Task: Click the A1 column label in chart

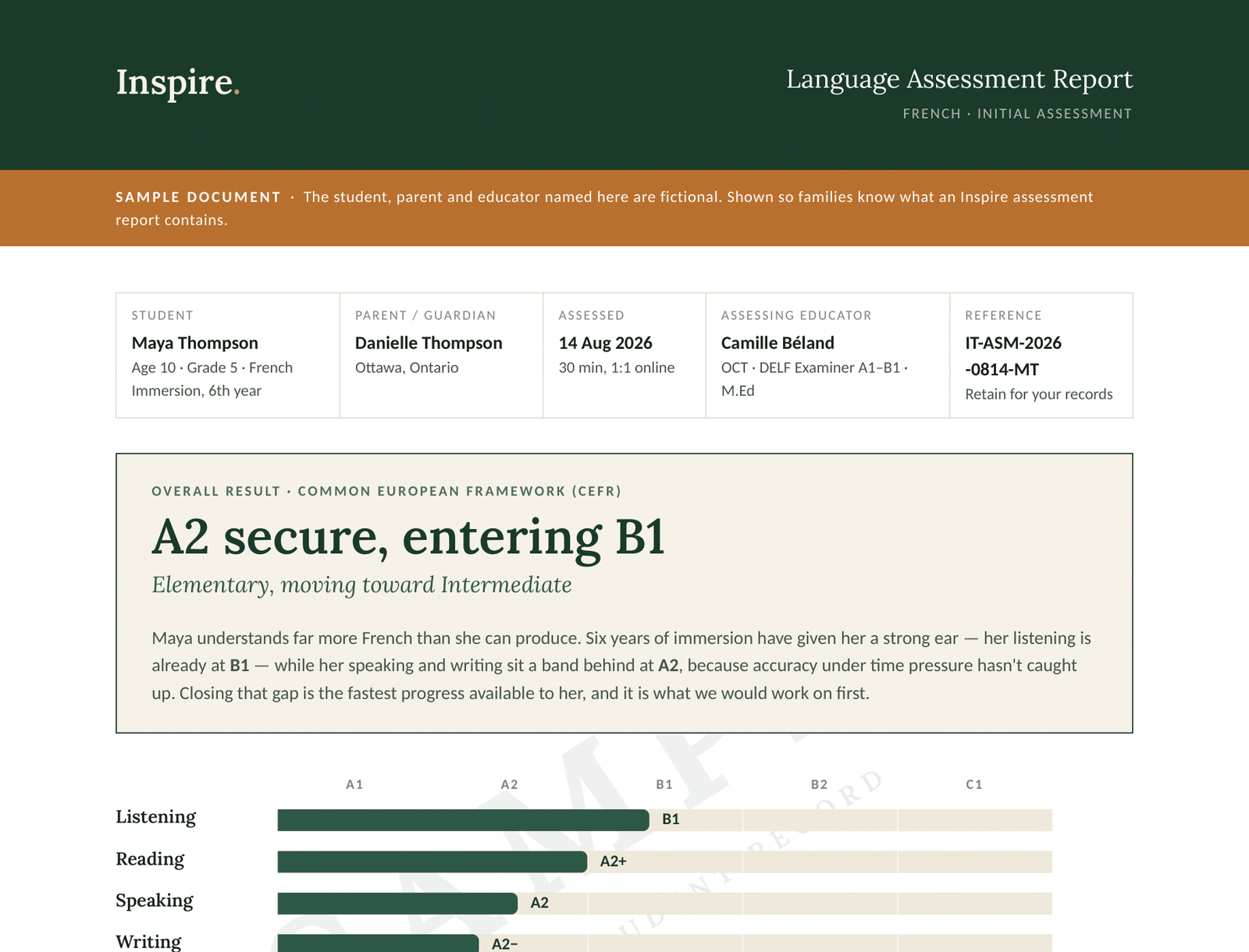Action: [354, 784]
